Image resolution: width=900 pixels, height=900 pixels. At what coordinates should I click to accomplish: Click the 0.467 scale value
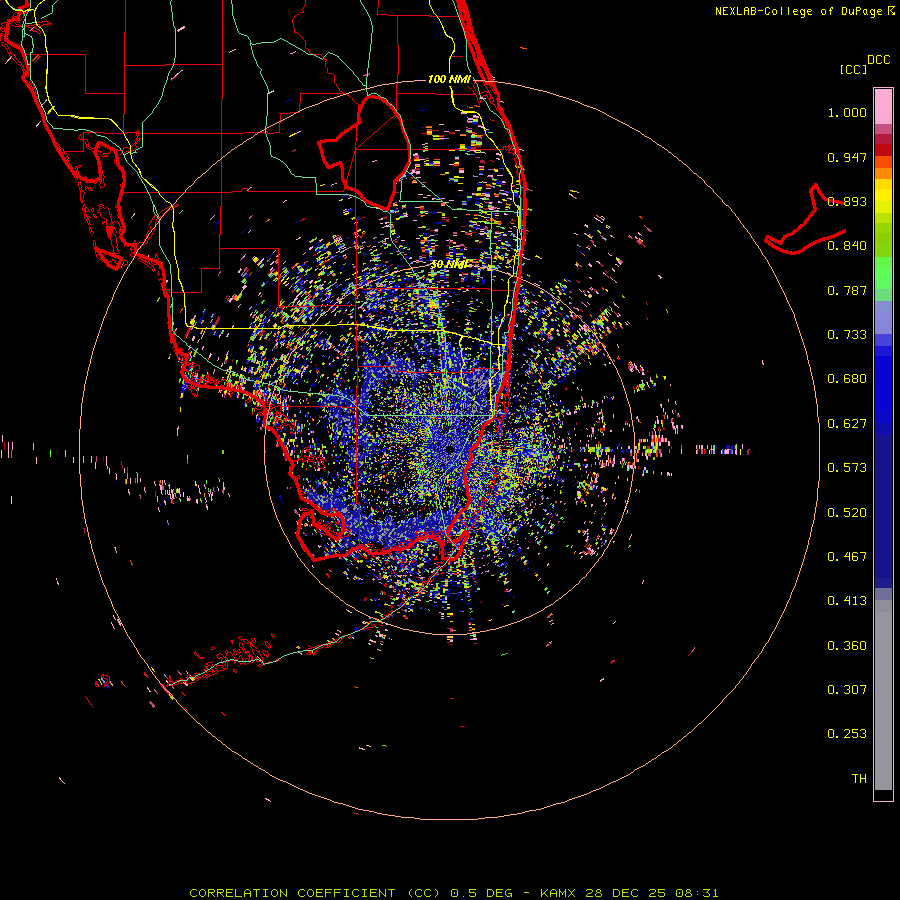point(847,557)
